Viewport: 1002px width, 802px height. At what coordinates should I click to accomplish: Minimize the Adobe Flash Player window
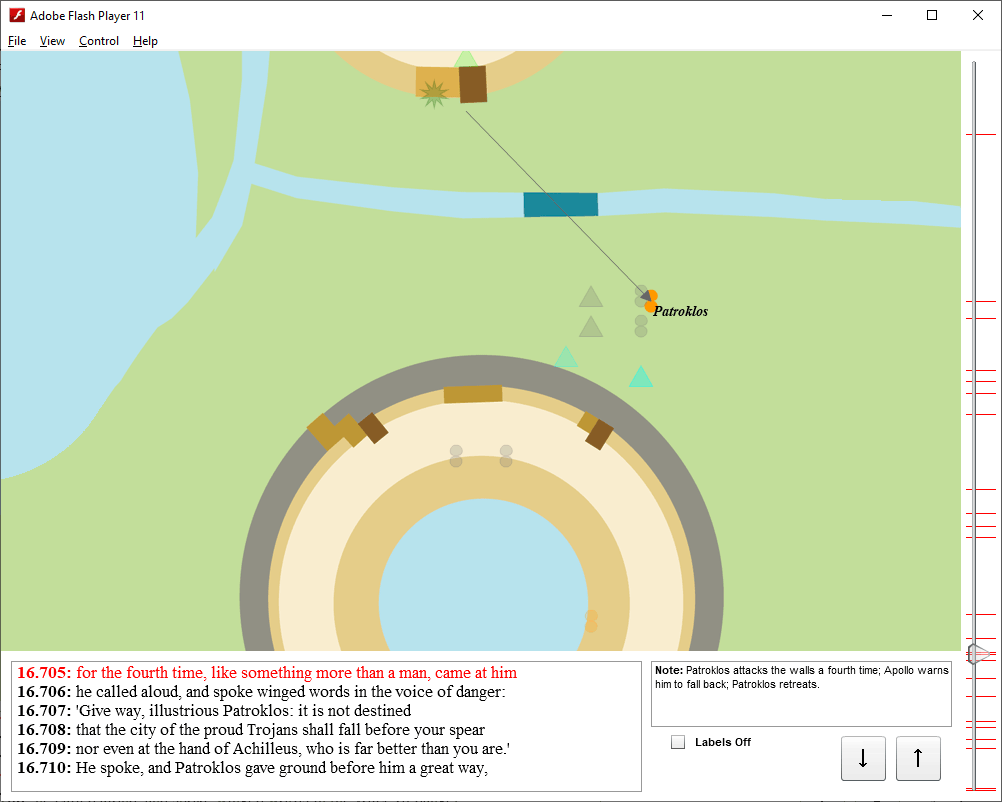(886, 15)
